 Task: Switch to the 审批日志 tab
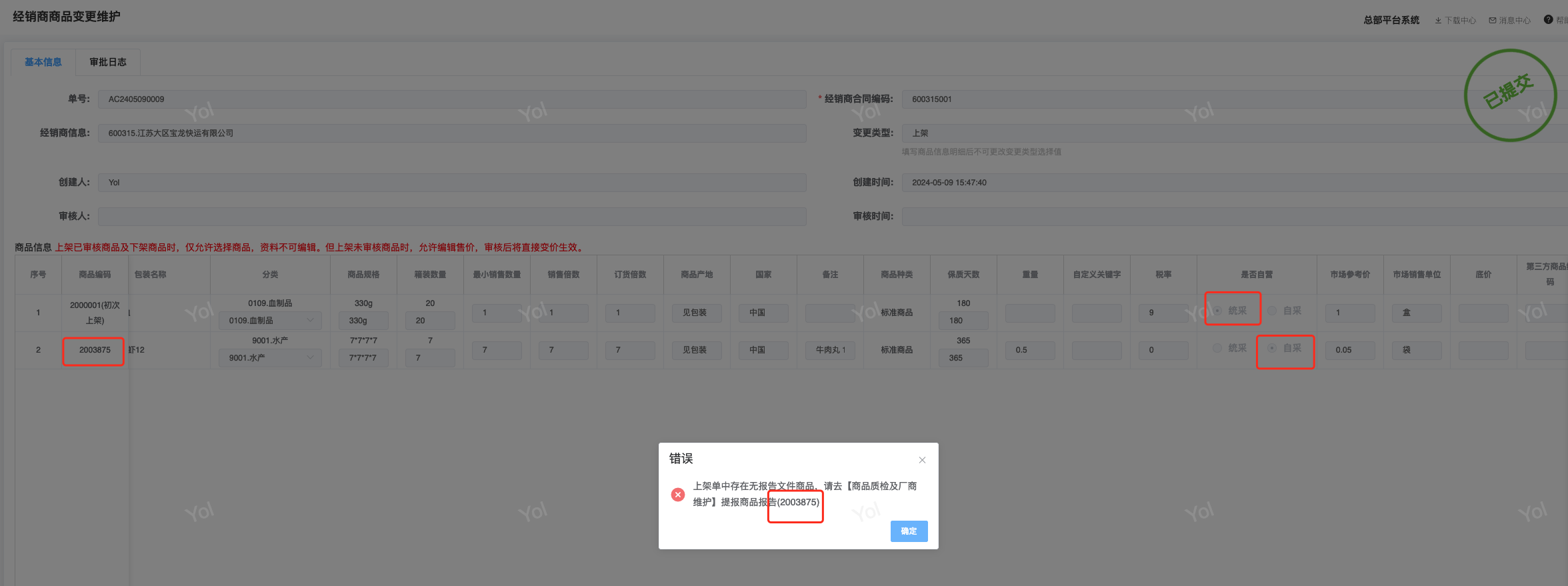(x=108, y=62)
